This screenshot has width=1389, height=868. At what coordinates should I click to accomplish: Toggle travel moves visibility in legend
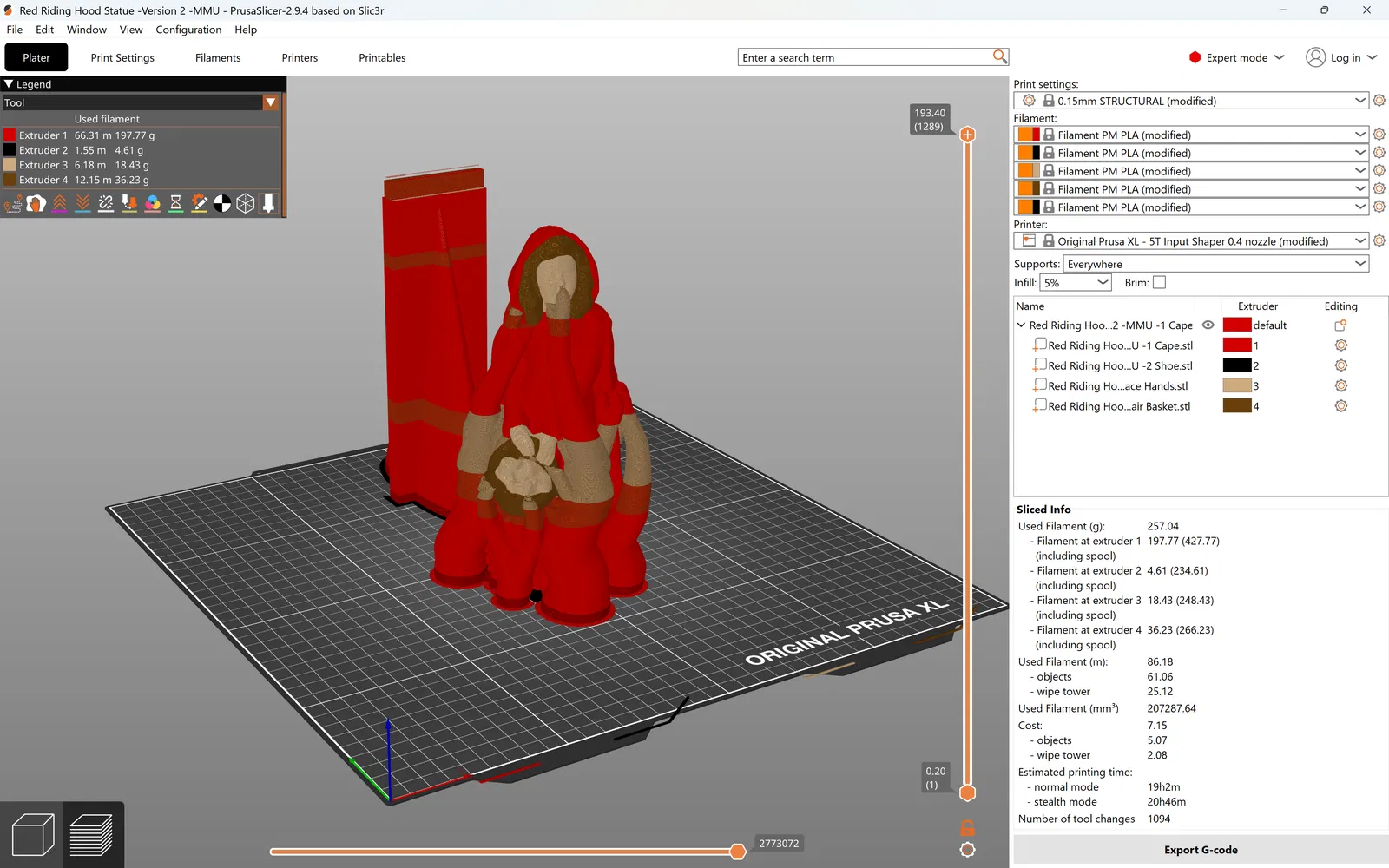(x=13, y=203)
